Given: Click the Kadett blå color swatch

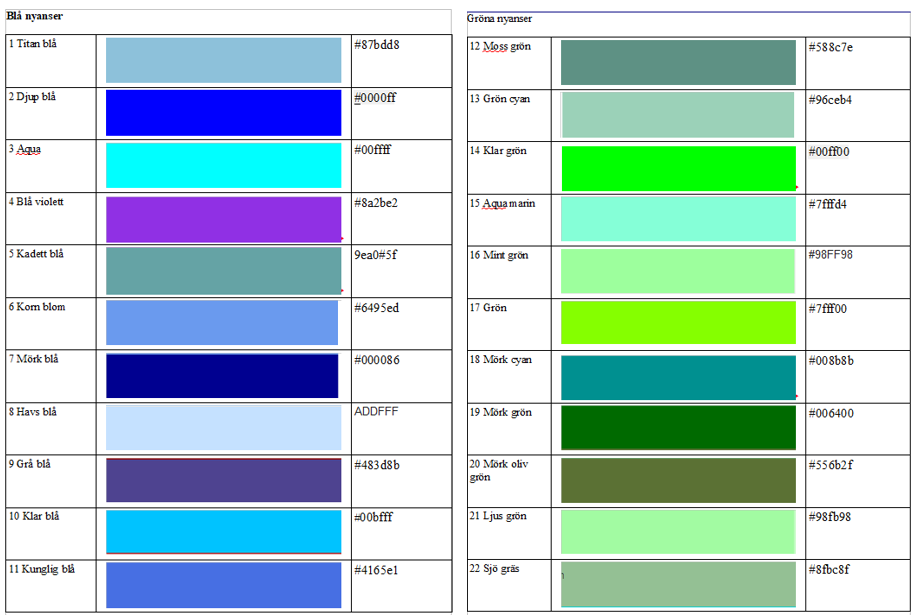Looking at the screenshot, I should [x=223, y=271].
